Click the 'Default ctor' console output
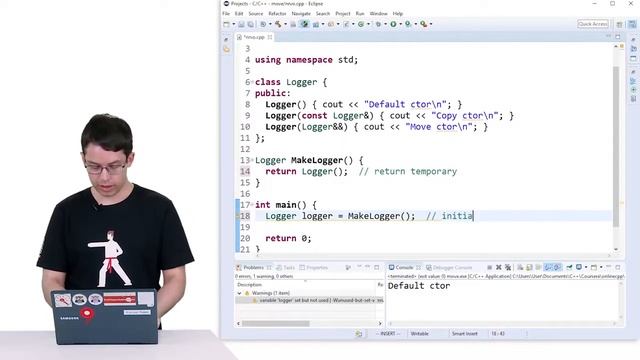 [419, 286]
